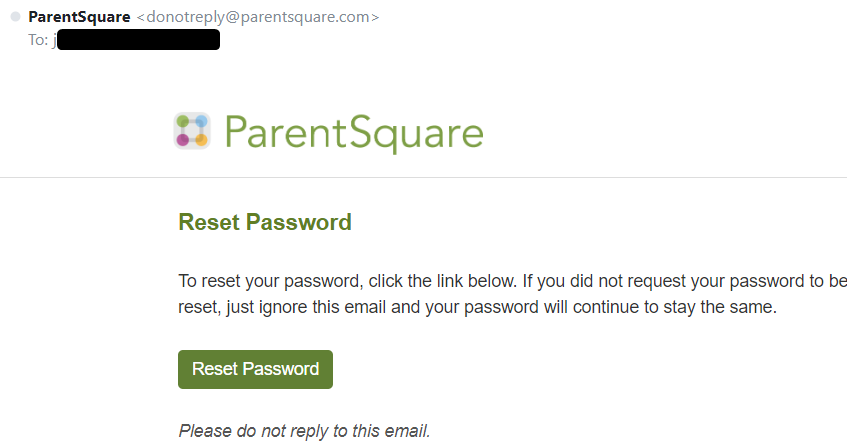This screenshot has height=448, width=847.
Task: Click the horizontal divider under the logo
Action: [424, 177]
